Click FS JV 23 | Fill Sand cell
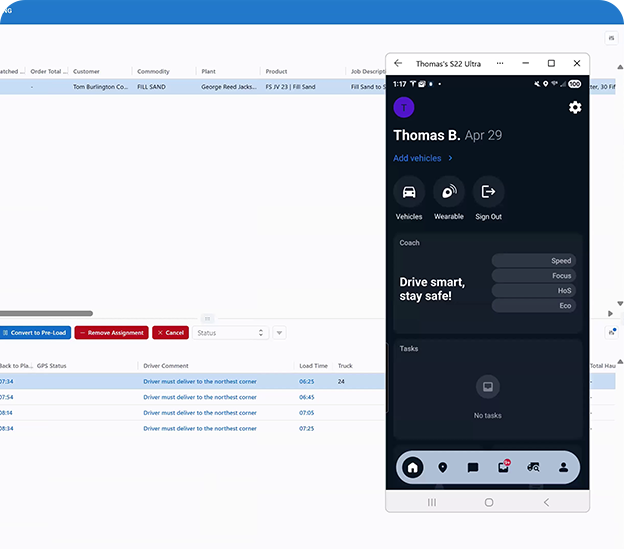This screenshot has width=624, height=549. (x=291, y=87)
